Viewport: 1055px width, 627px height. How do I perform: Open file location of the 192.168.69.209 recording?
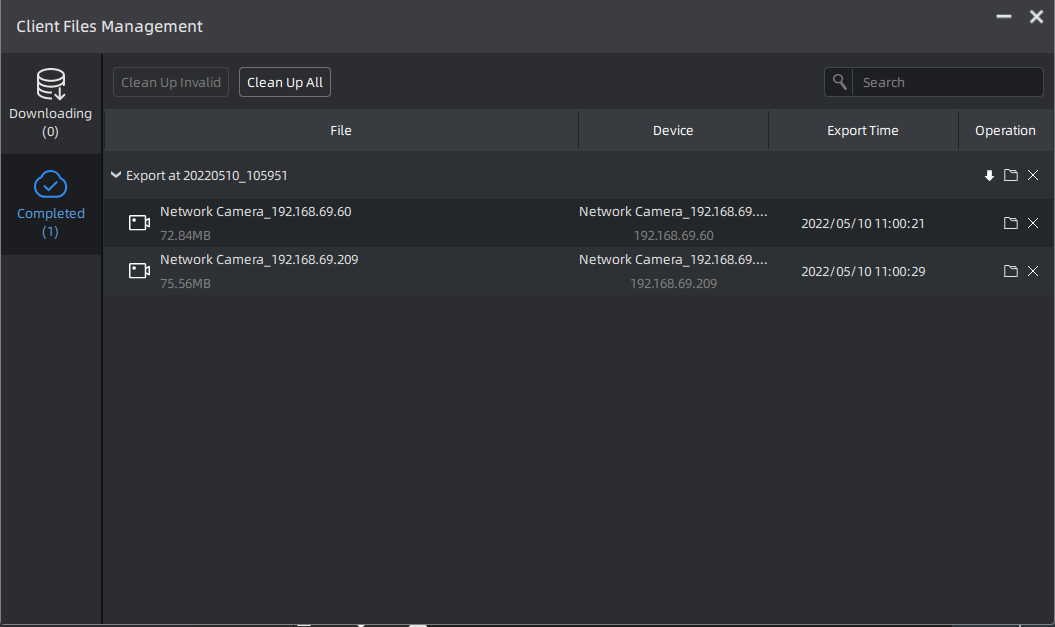click(x=1011, y=271)
